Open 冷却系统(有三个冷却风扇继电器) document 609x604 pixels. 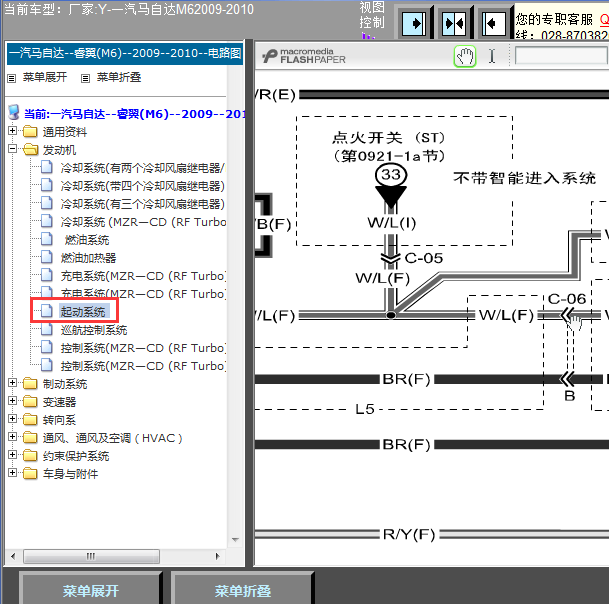pyautogui.click(x=143, y=204)
